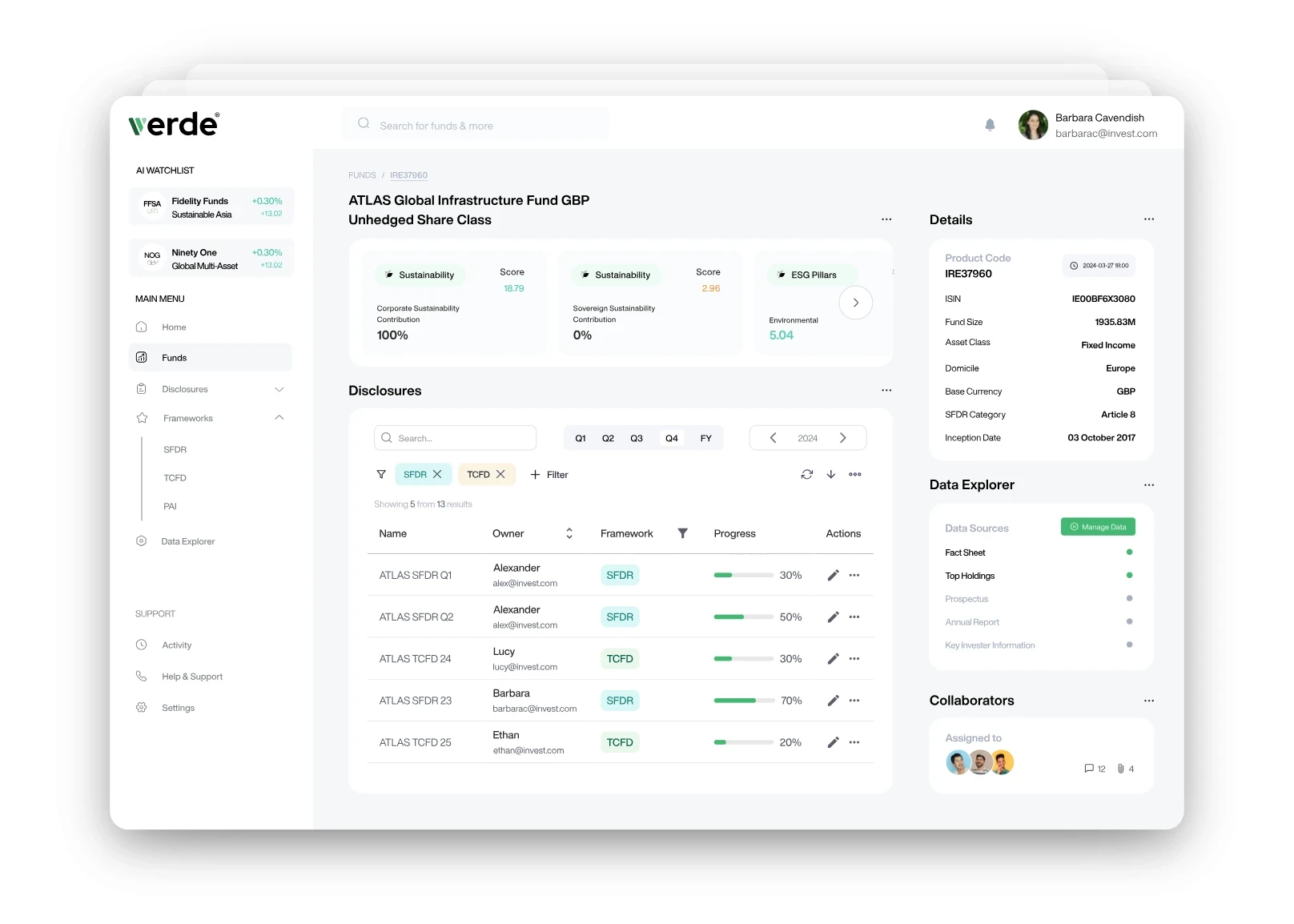Select the FY period tab
Viewport: 1294px width, 924px height.
706,439
